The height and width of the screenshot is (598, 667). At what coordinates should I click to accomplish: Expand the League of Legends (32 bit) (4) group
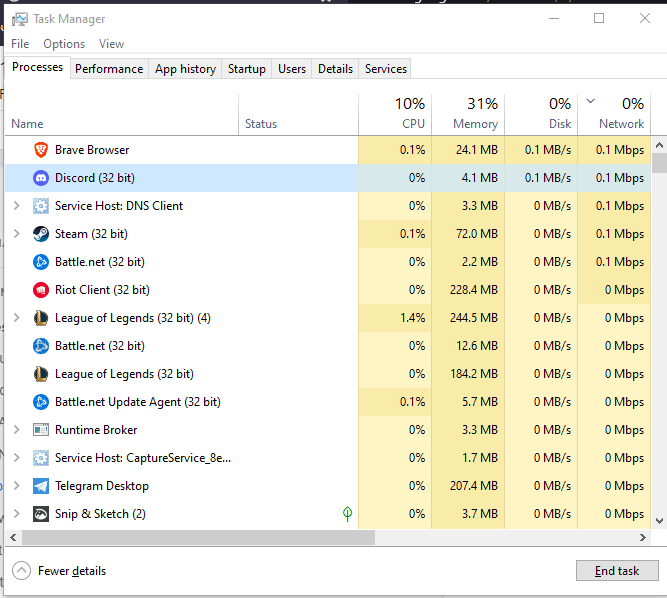pyautogui.click(x=17, y=318)
